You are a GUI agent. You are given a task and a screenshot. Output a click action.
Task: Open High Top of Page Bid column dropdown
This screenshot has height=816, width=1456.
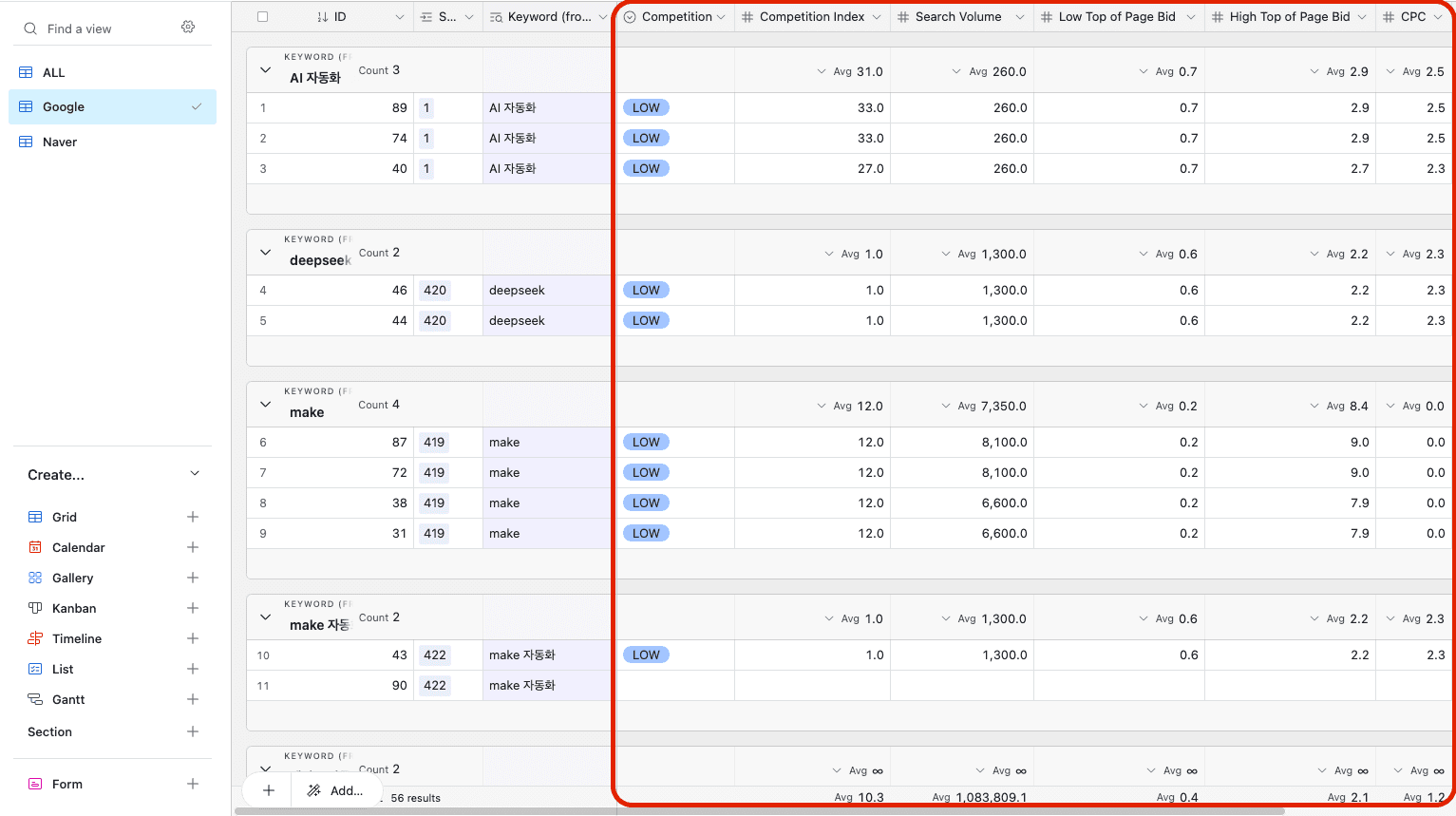point(1362,17)
